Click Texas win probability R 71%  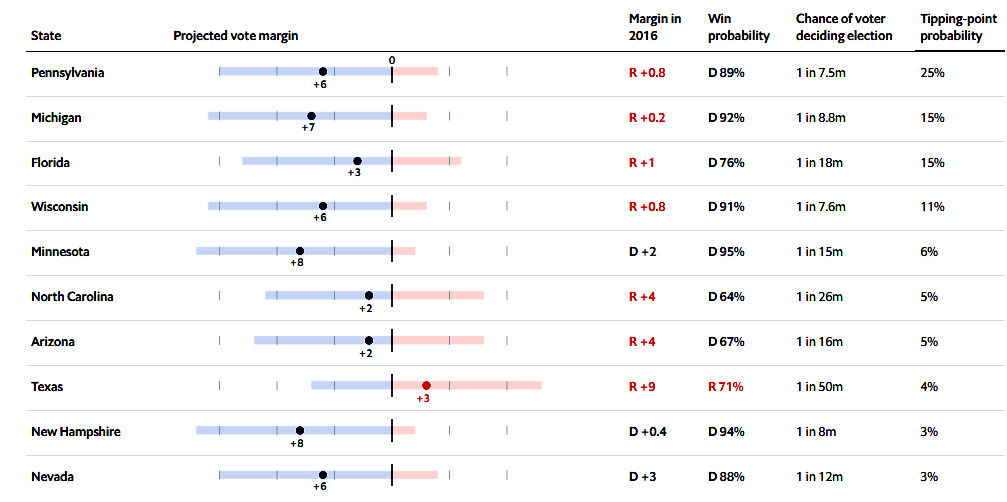pyautogui.click(x=726, y=386)
